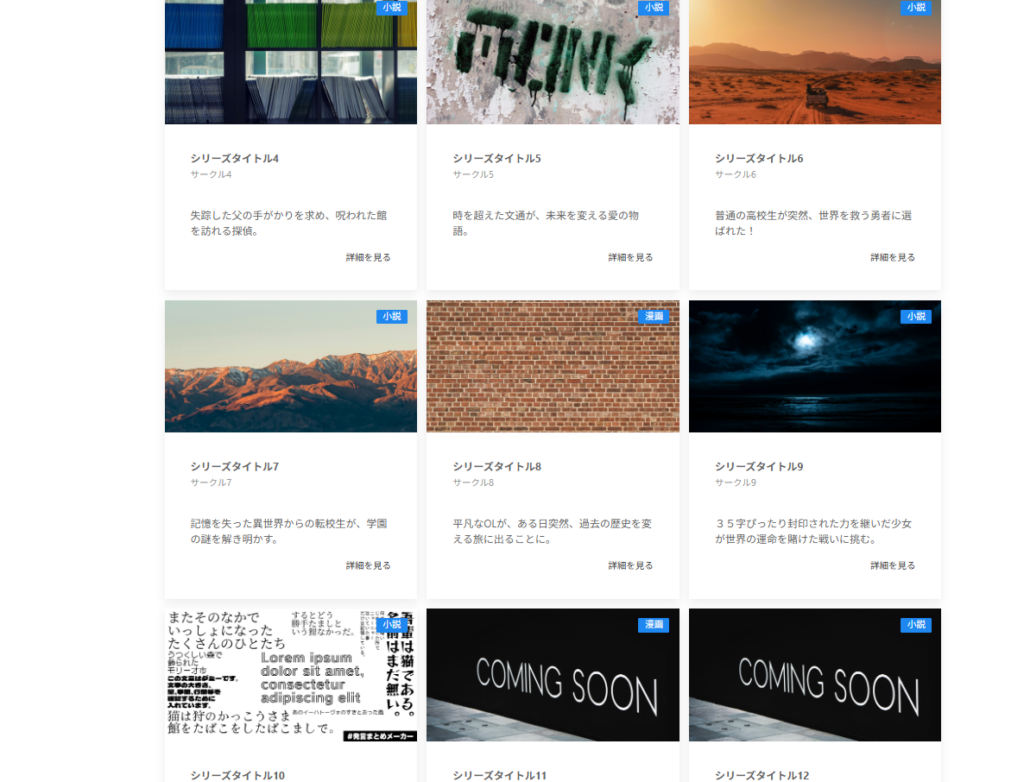Click the brick wall thumbnail image
Image resolution: width=1024 pixels, height=782 pixels.
[x=552, y=367]
